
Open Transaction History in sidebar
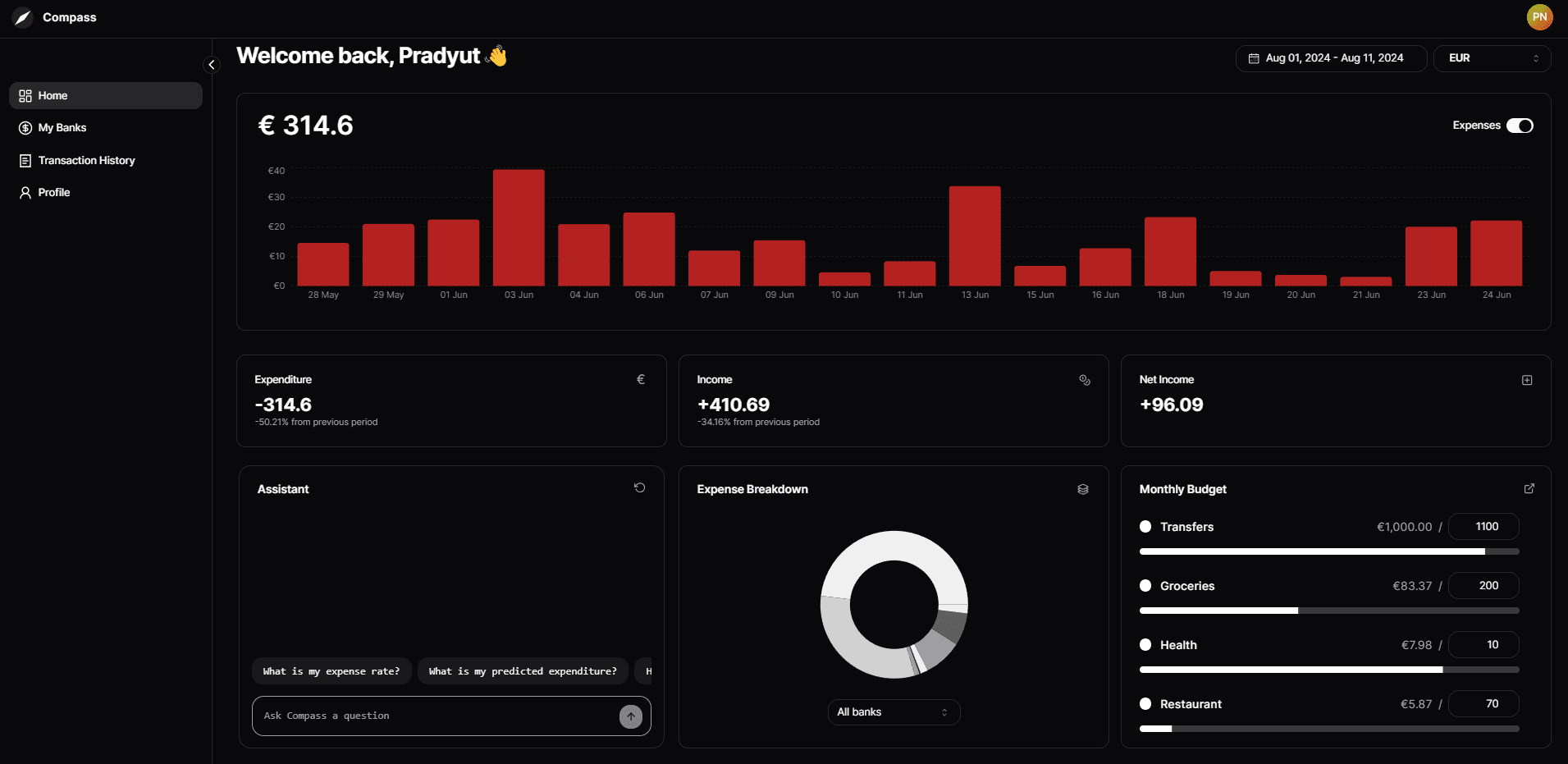[86, 161]
